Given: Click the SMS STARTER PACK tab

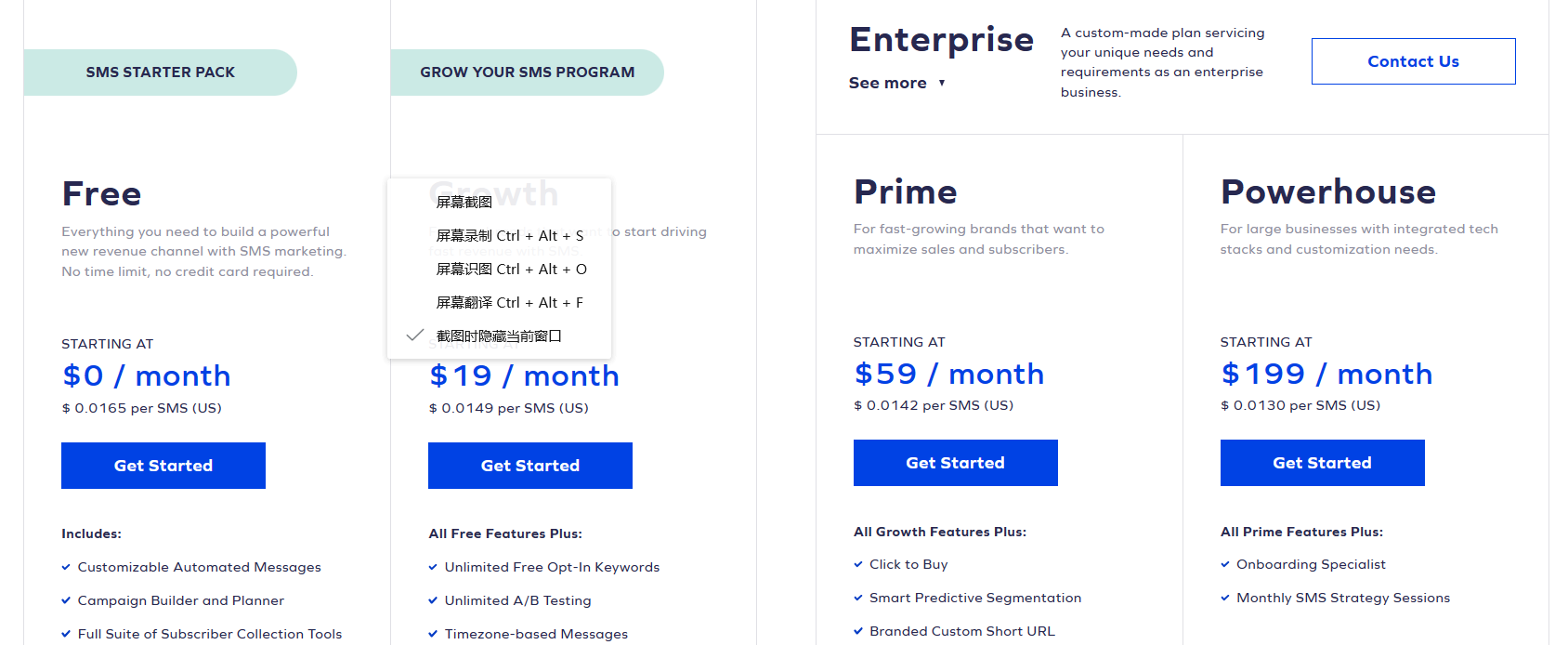Looking at the screenshot, I should click(x=160, y=72).
